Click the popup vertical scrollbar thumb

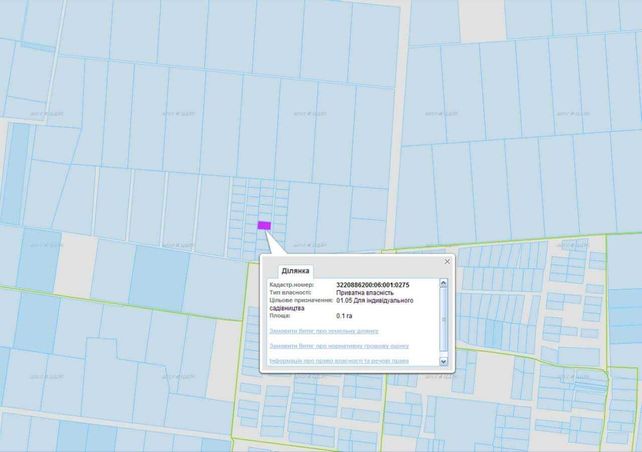443,319
